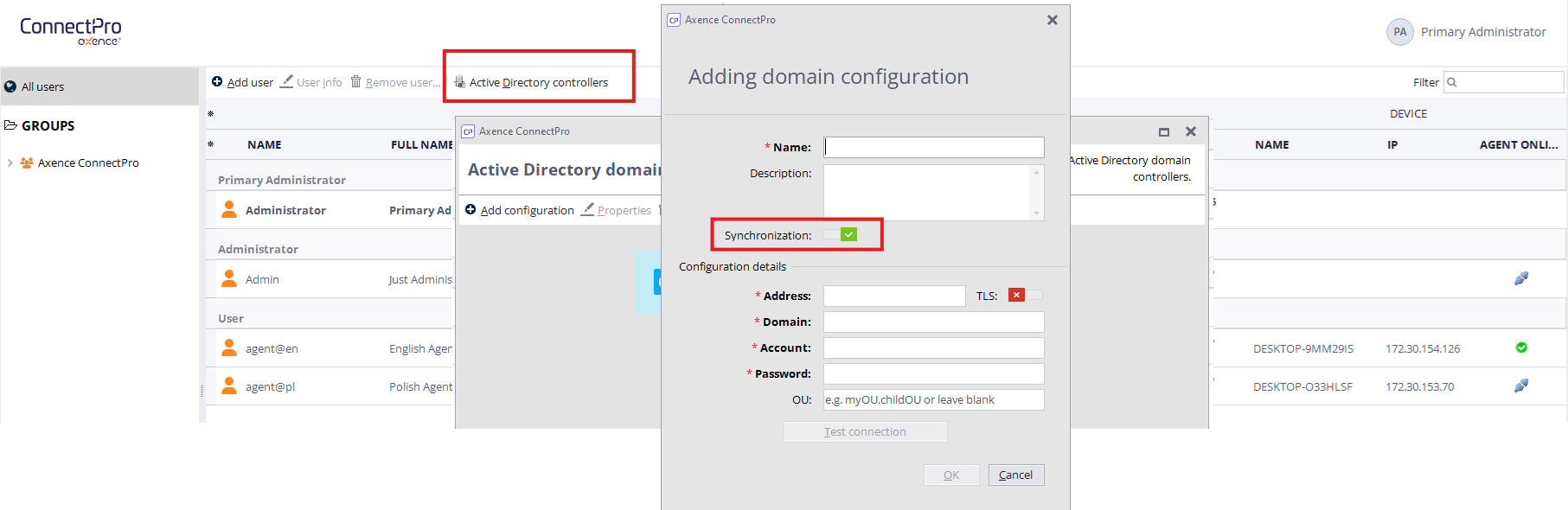This screenshot has height=510, width=1568.
Task: Maximize the Active Directory domain window
Action: pos(1164,131)
